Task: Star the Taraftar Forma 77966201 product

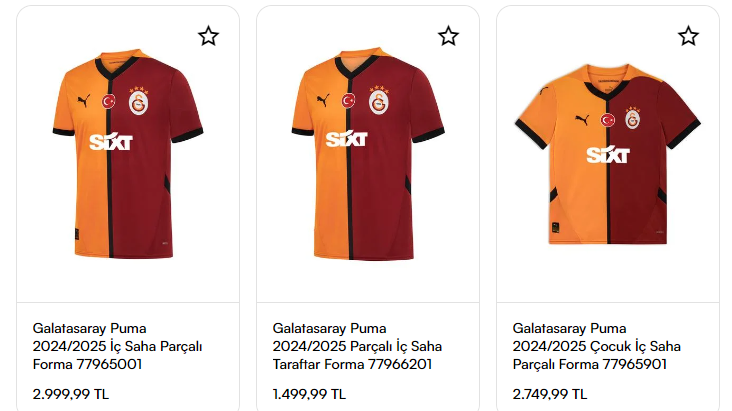Action: (x=448, y=36)
